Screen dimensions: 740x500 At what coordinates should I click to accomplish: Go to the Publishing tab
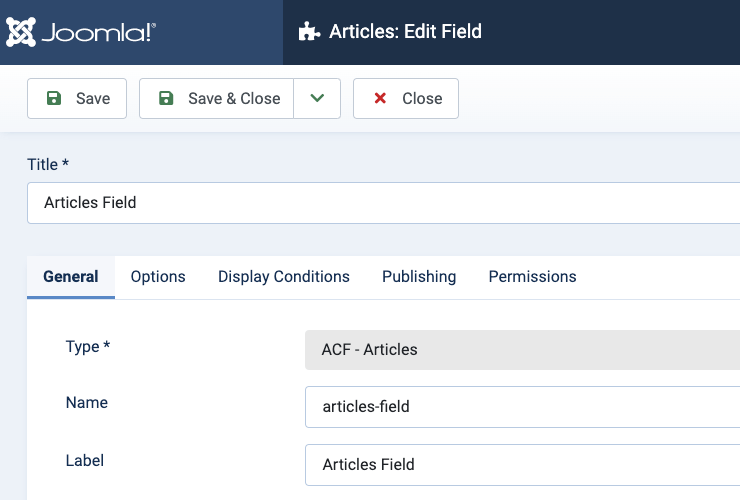point(419,277)
